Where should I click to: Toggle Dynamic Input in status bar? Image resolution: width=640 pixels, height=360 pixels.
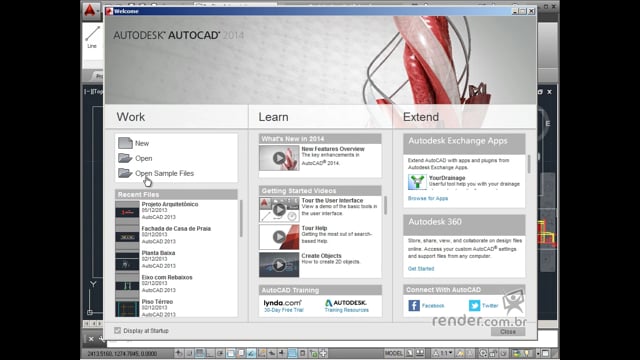[x=271, y=353]
